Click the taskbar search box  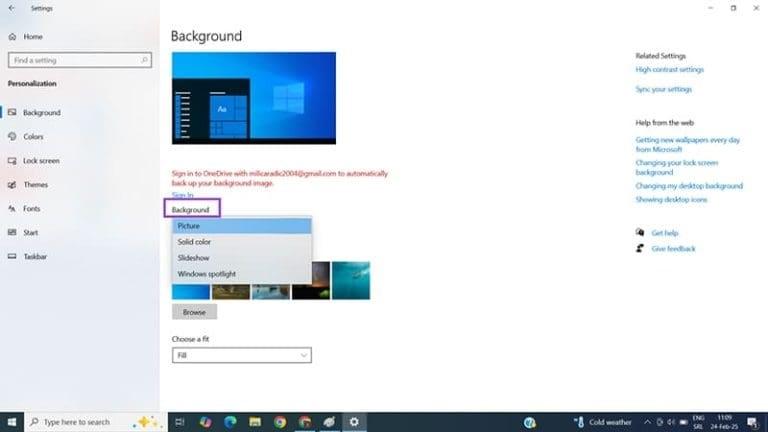(96, 422)
